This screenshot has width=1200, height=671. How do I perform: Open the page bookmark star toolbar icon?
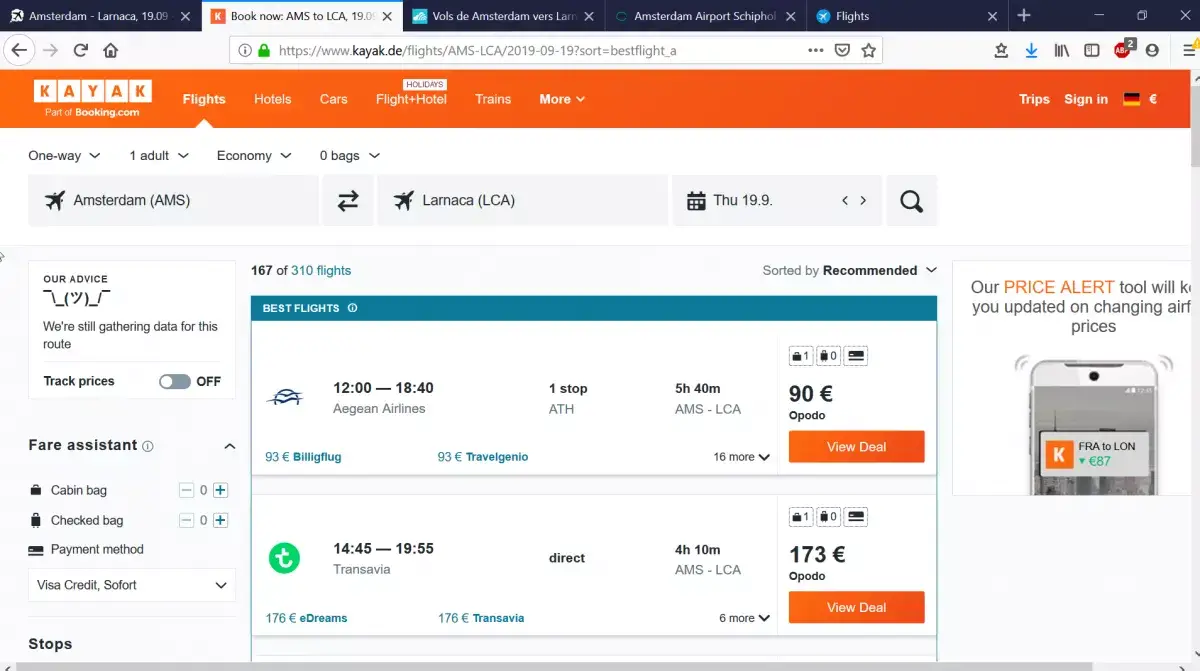(x=1001, y=50)
